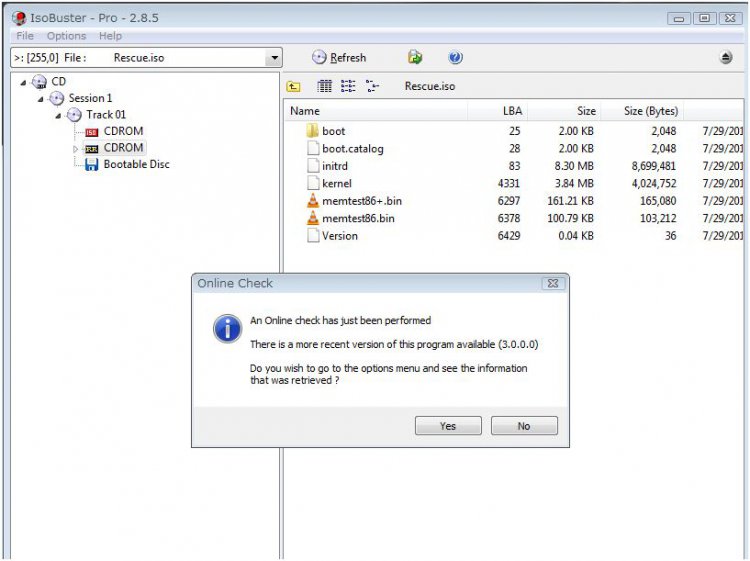The width and height of the screenshot is (750, 561).
Task: Open the green extract/update icon in the toolbar
Action: (415, 57)
